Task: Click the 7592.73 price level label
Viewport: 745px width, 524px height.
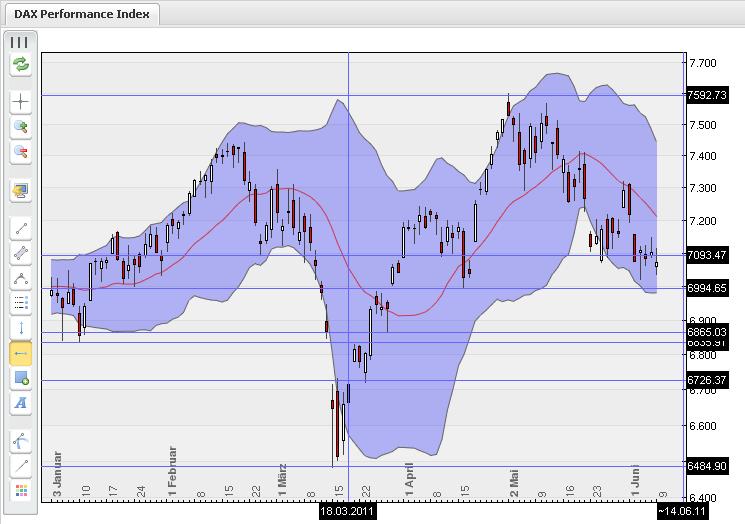Action: tap(707, 95)
